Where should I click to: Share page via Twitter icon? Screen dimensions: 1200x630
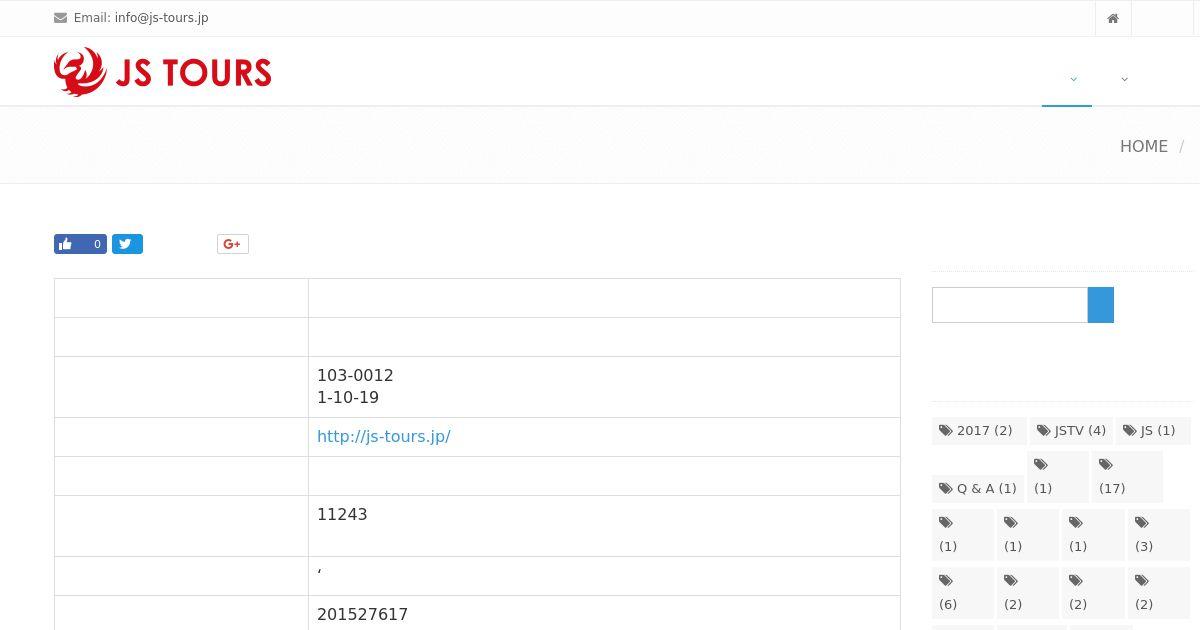pos(127,244)
